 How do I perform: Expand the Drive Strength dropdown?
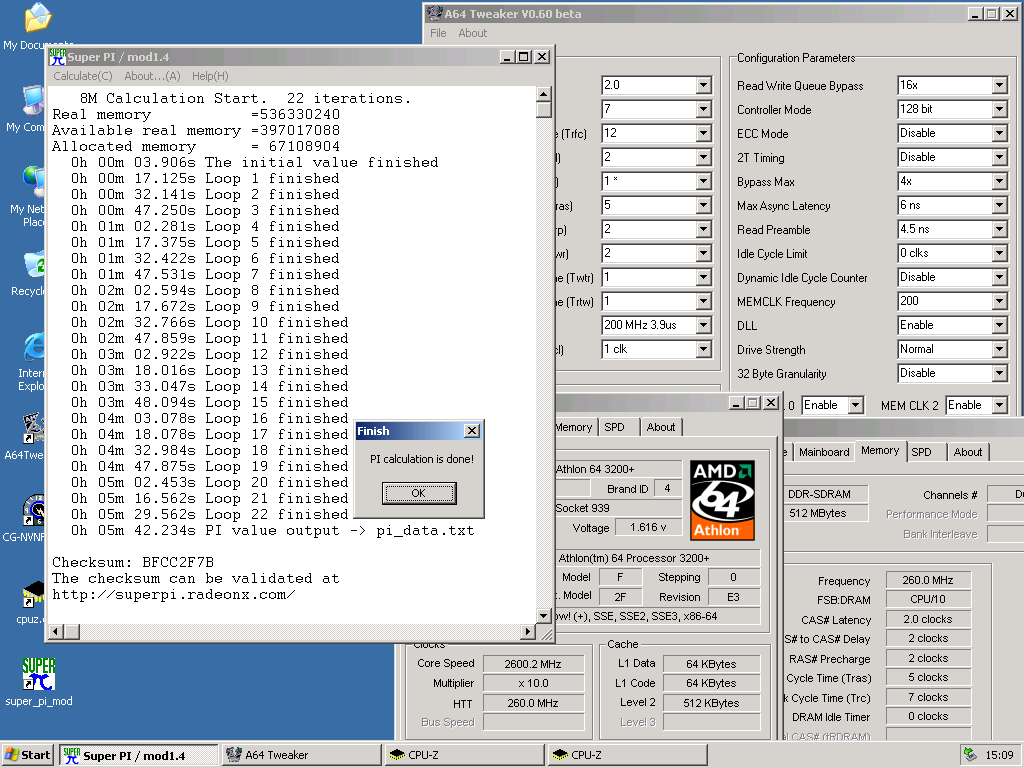pyautogui.click(x=999, y=349)
